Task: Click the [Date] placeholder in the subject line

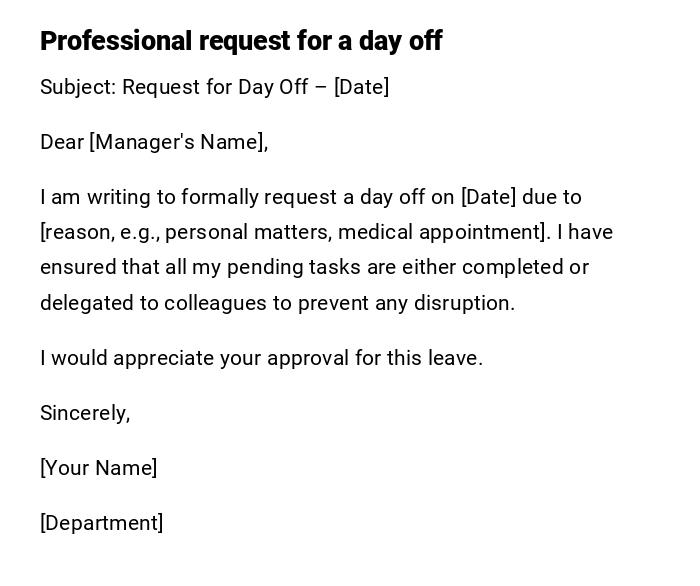Action: [x=361, y=87]
